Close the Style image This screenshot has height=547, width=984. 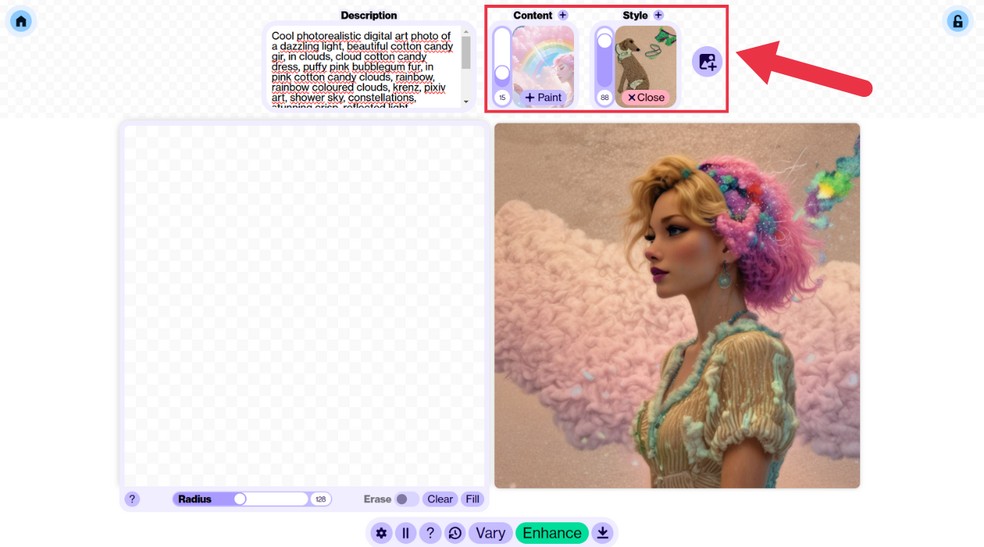pos(646,97)
